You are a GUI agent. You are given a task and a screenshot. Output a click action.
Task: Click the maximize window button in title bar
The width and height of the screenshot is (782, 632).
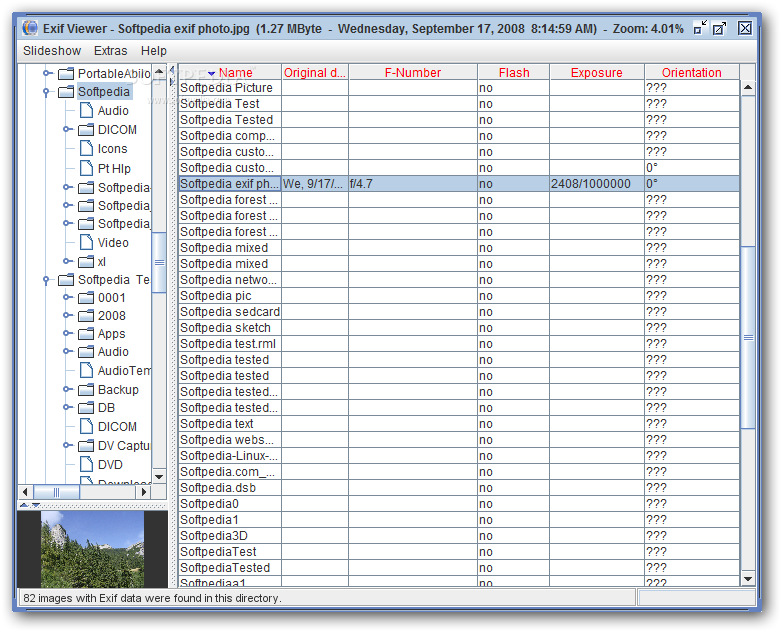tap(719, 28)
